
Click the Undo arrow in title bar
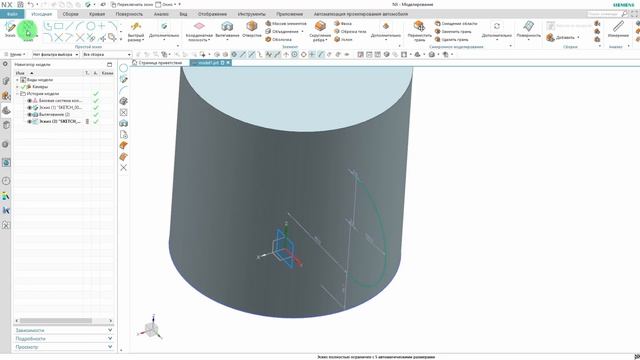pyautogui.click(x=30, y=4)
